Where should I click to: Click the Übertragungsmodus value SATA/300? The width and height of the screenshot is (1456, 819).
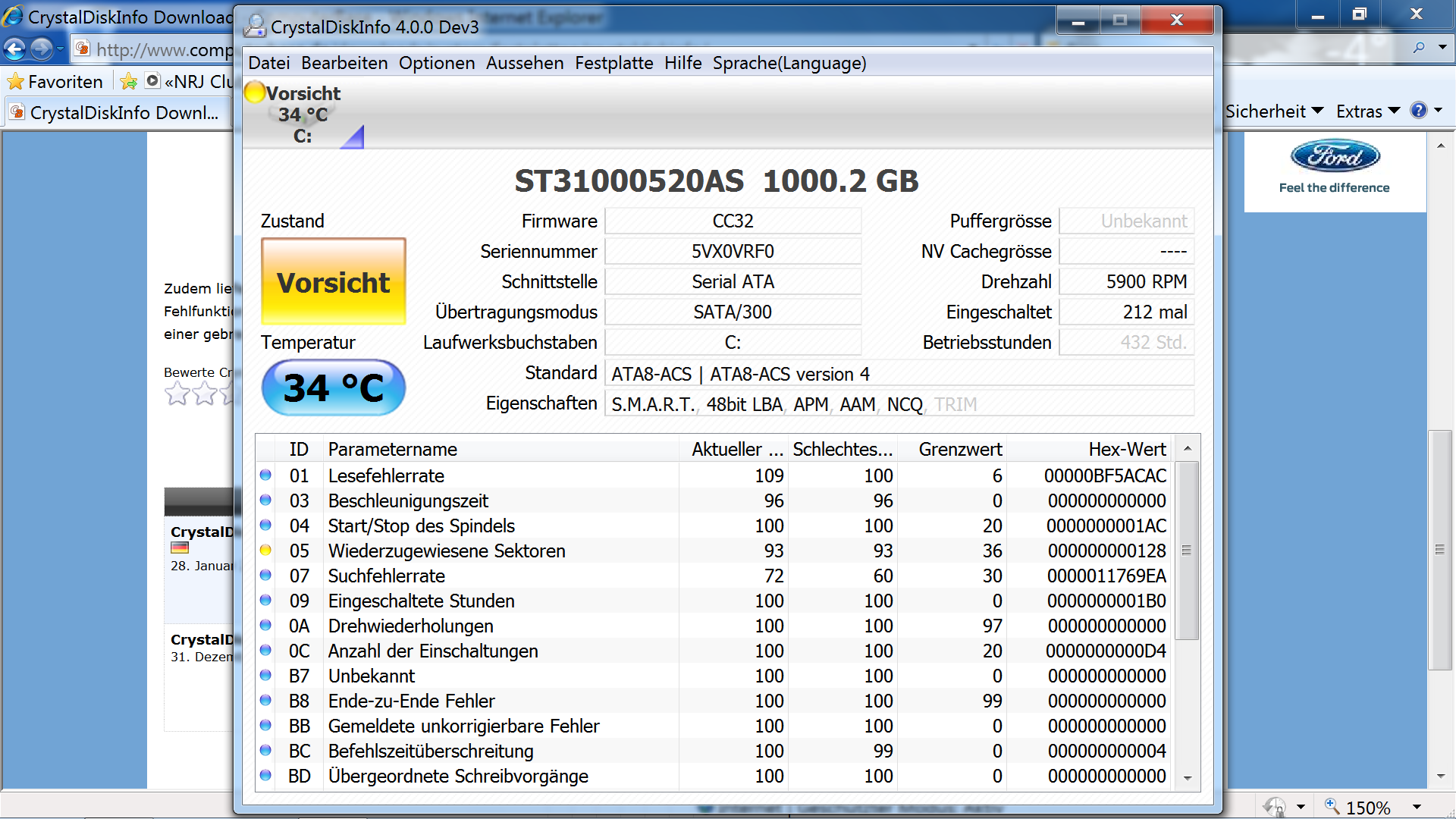(733, 312)
